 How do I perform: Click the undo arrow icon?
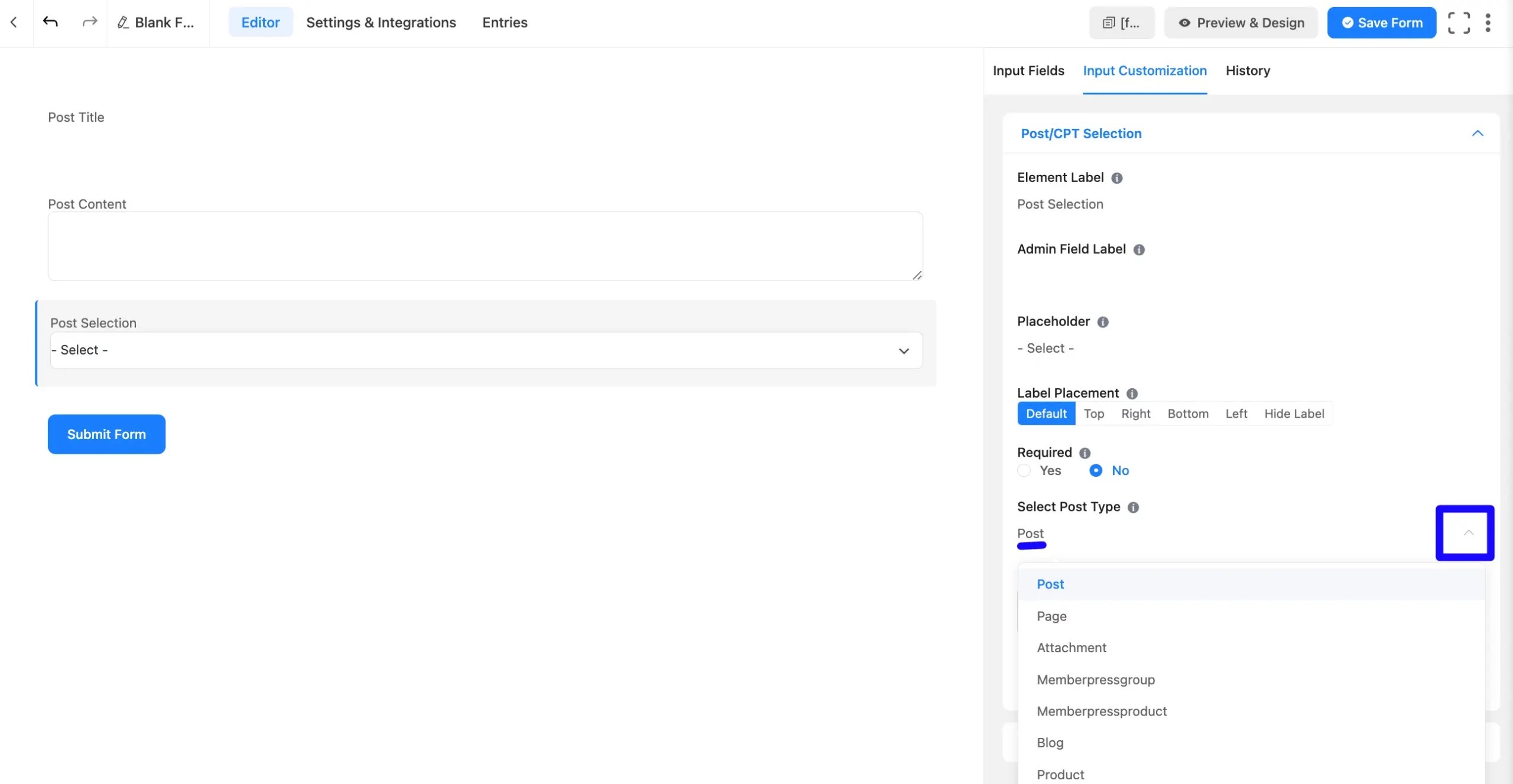50,22
